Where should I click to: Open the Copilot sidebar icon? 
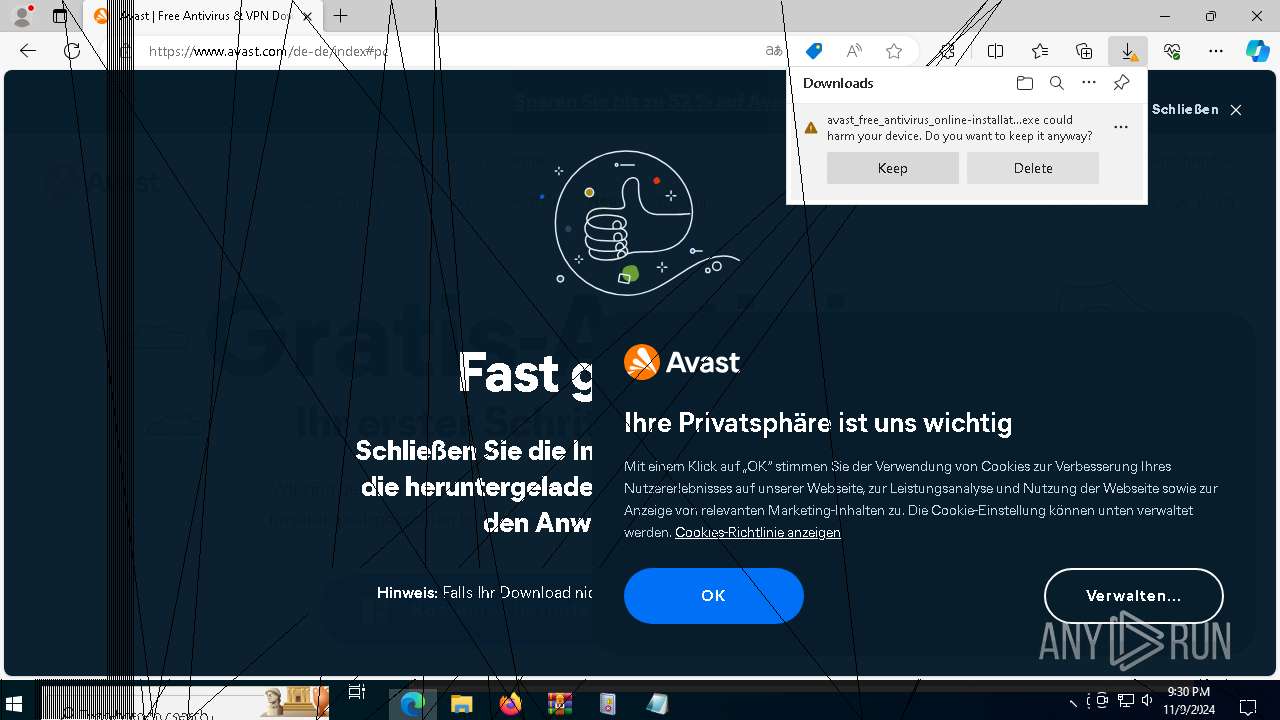1258,51
